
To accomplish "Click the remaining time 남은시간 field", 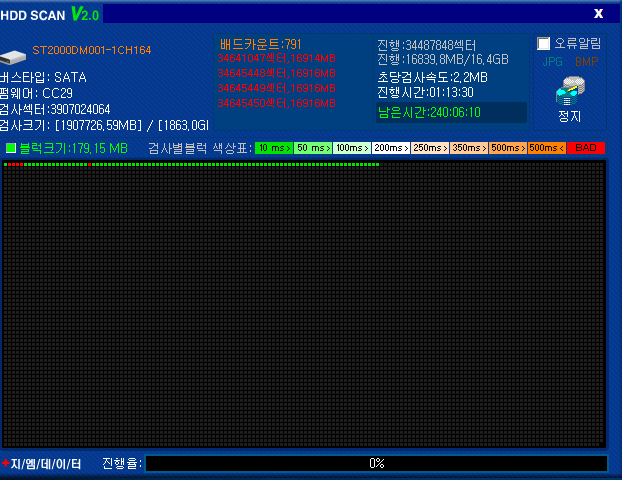I will click(x=429, y=112).
